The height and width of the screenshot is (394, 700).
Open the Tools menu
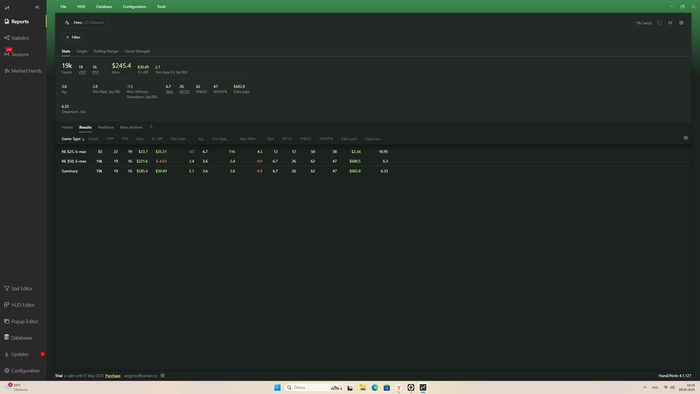coord(161,7)
